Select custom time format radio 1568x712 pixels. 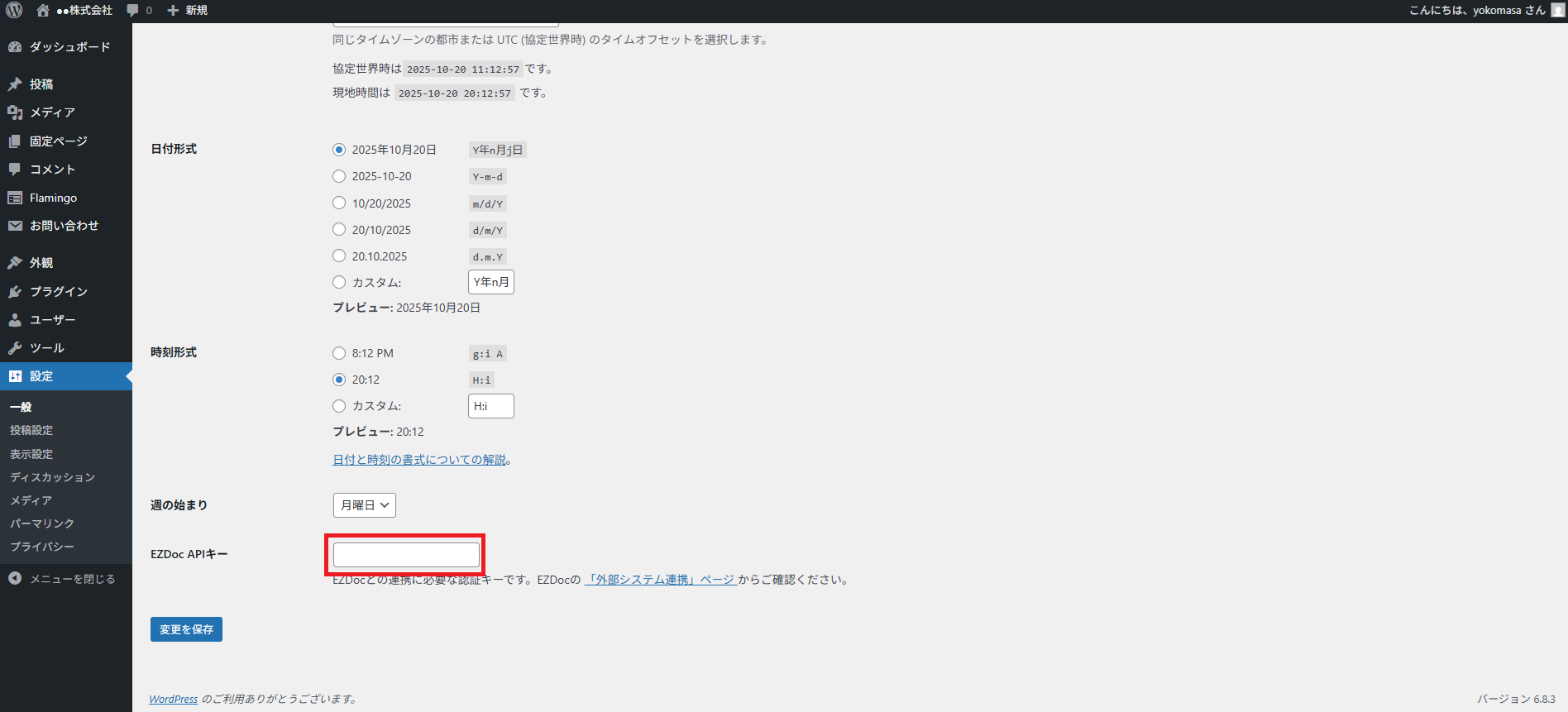click(x=339, y=406)
